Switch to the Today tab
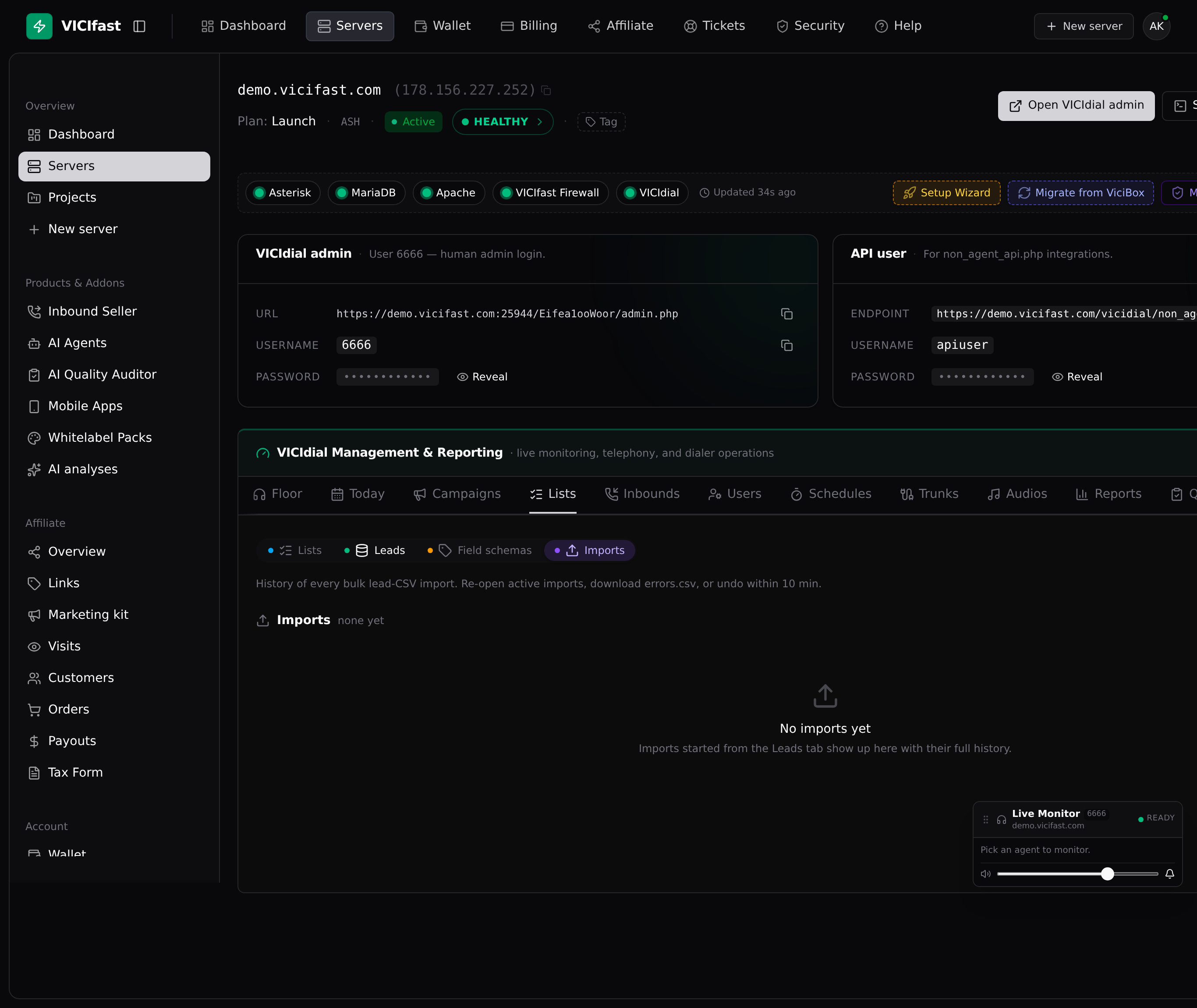This screenshot has height=1008, width=1197. pos(358,494)
